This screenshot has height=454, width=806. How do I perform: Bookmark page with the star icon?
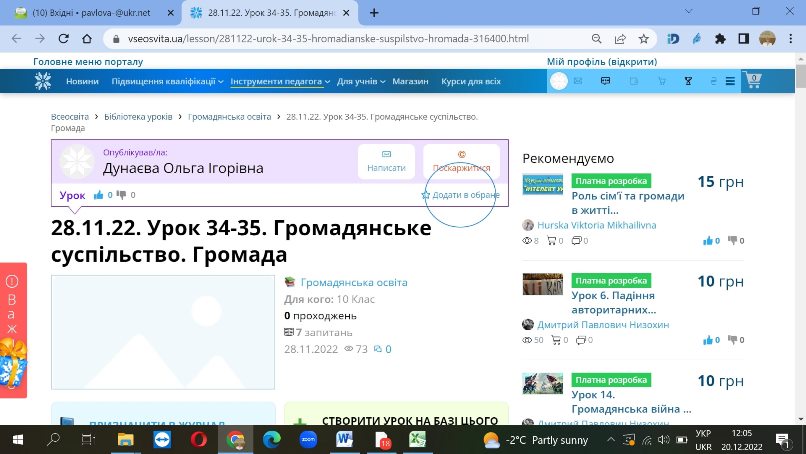pos(643,39)
